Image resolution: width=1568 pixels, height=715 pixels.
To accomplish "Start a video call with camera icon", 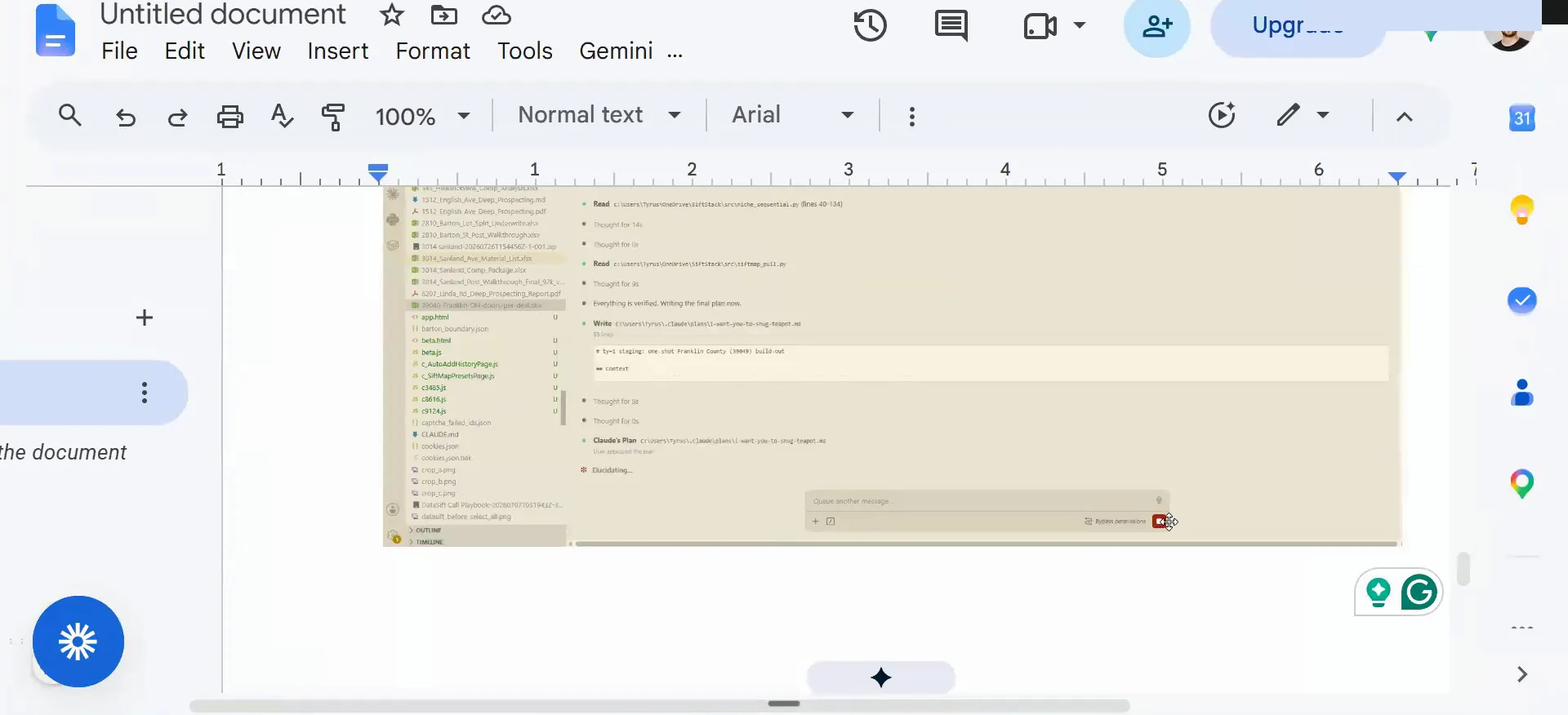I will (x=1040, y=26).
